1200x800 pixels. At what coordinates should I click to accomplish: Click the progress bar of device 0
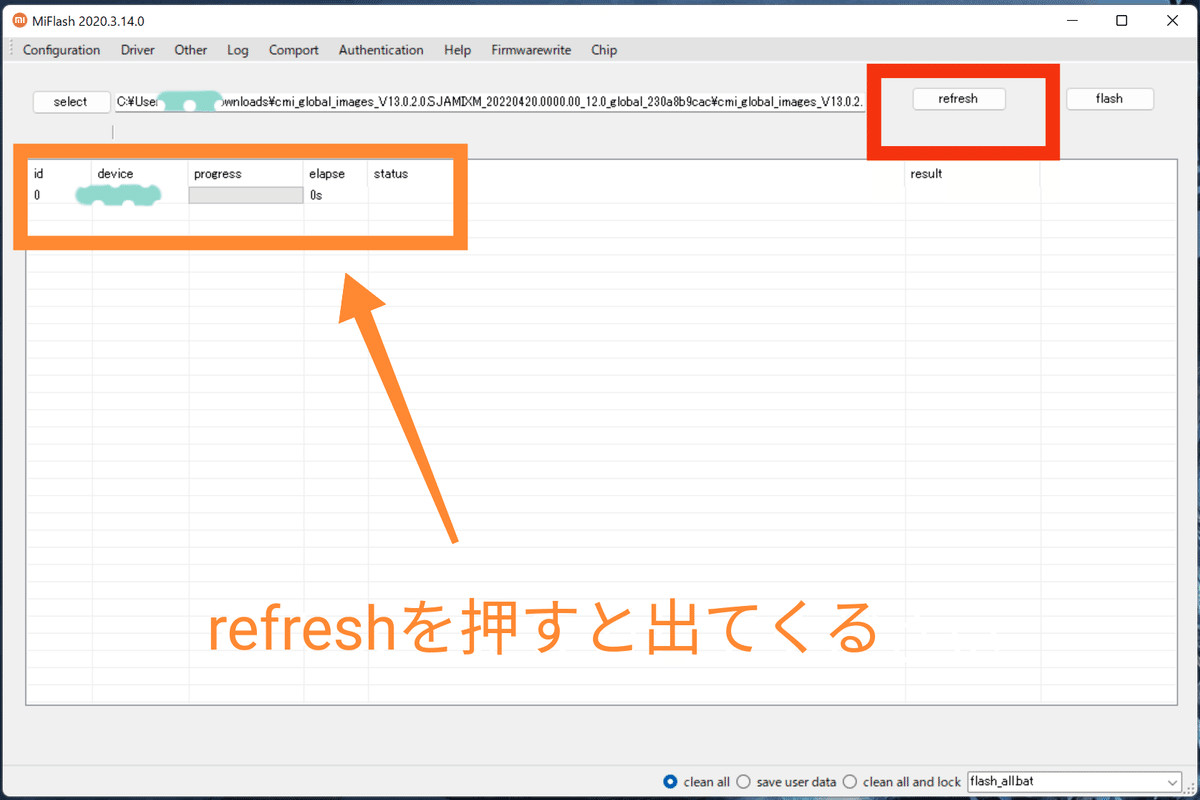click(x=246, y=195)
